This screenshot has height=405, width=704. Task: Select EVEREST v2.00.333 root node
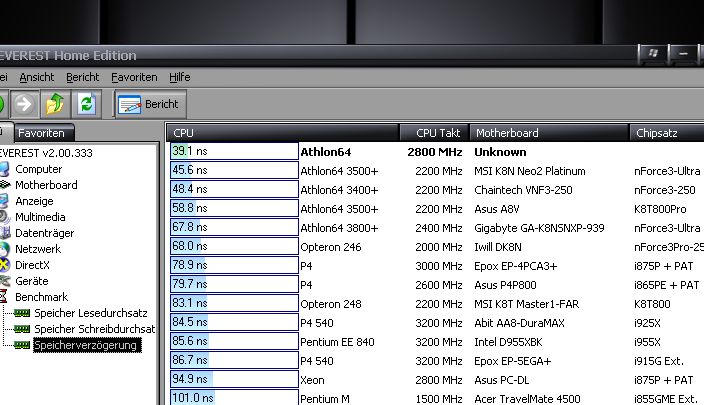46,153
